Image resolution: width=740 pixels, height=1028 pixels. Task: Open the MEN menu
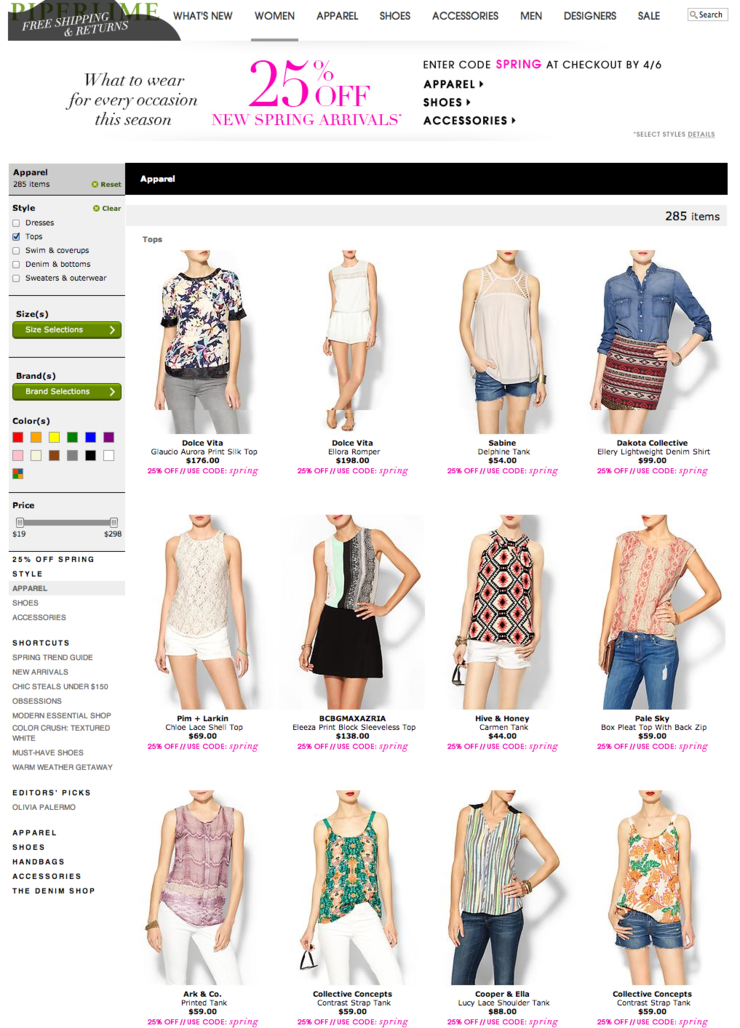531,16
